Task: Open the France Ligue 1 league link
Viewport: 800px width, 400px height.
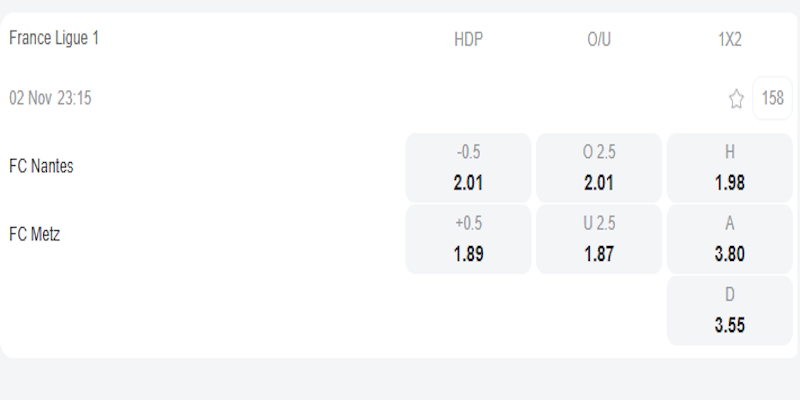Action: 54,38
